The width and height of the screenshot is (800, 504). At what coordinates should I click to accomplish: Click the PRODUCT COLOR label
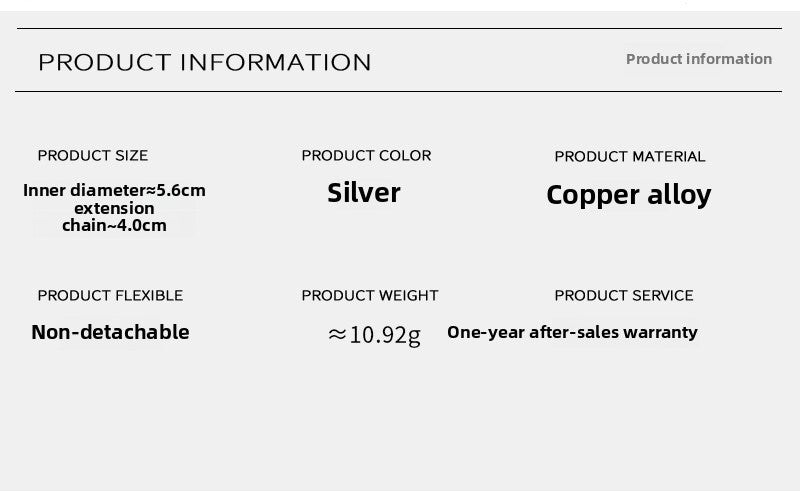click(366, 155)
